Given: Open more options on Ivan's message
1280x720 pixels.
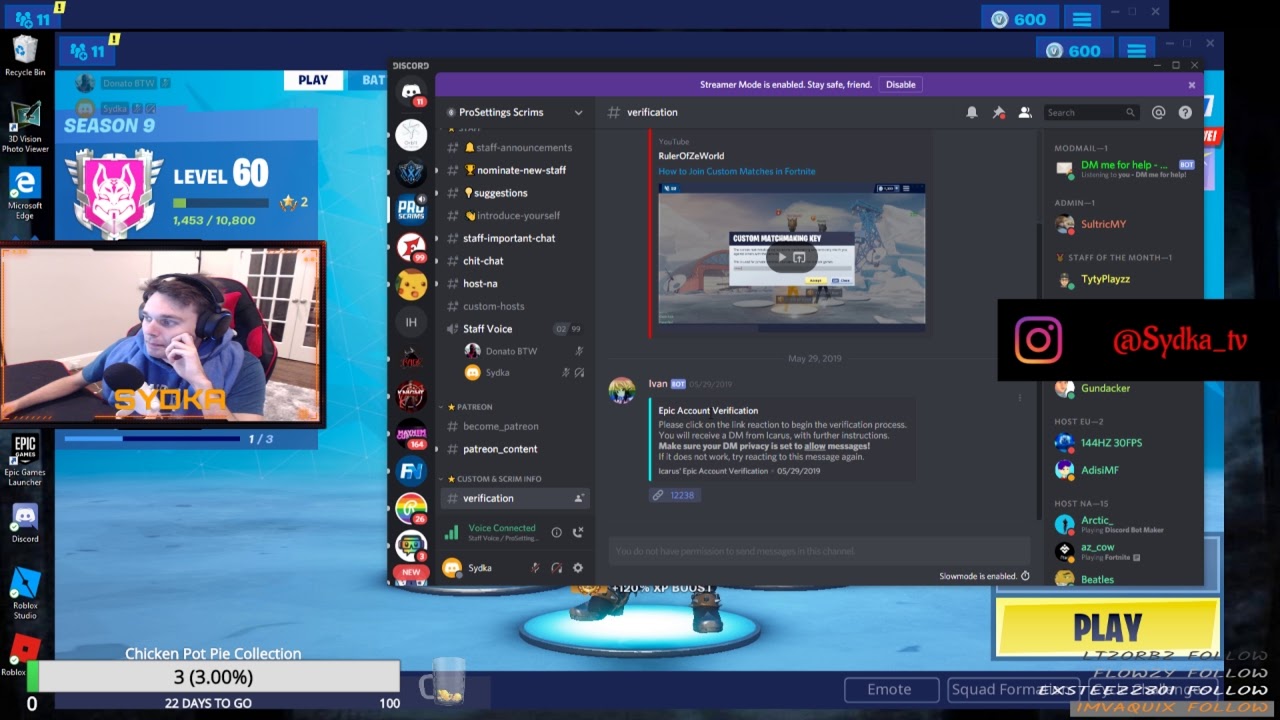Looking at the screenshot, I should click(x=1020, y=398).
